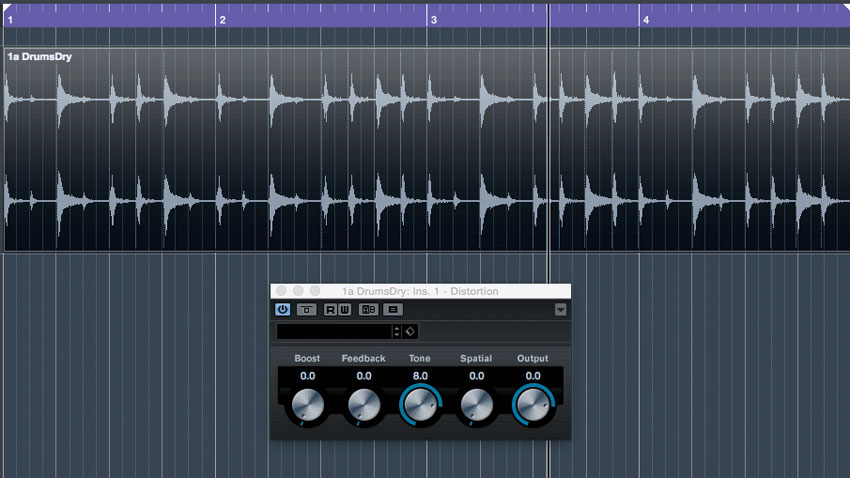850x478 pixels.
Task: Click the Distortion window title bar
Action: coord(420,291)
